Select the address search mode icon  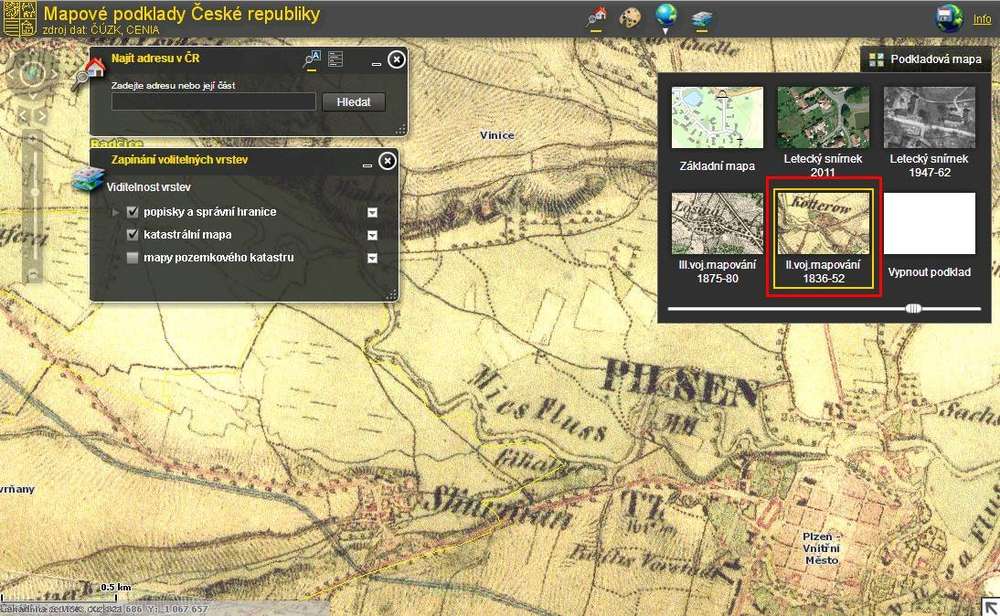[311, 60]
